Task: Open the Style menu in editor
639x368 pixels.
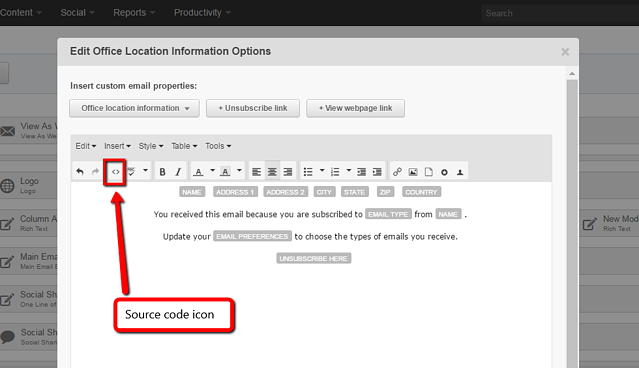Action: [x=151, y=146]
